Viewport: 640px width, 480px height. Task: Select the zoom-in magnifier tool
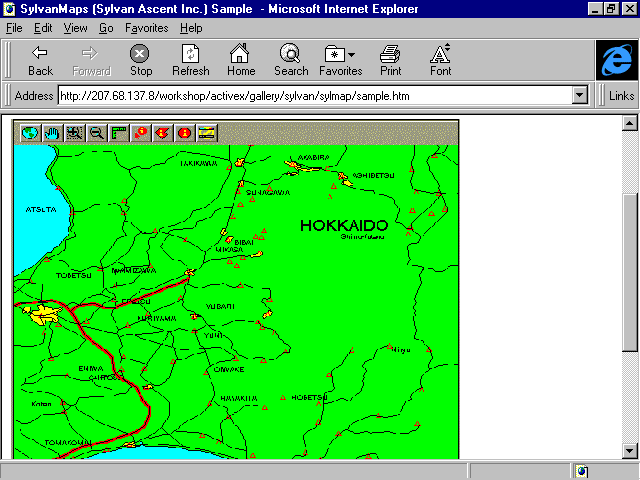pyautogui.click(x=75, y=132)
